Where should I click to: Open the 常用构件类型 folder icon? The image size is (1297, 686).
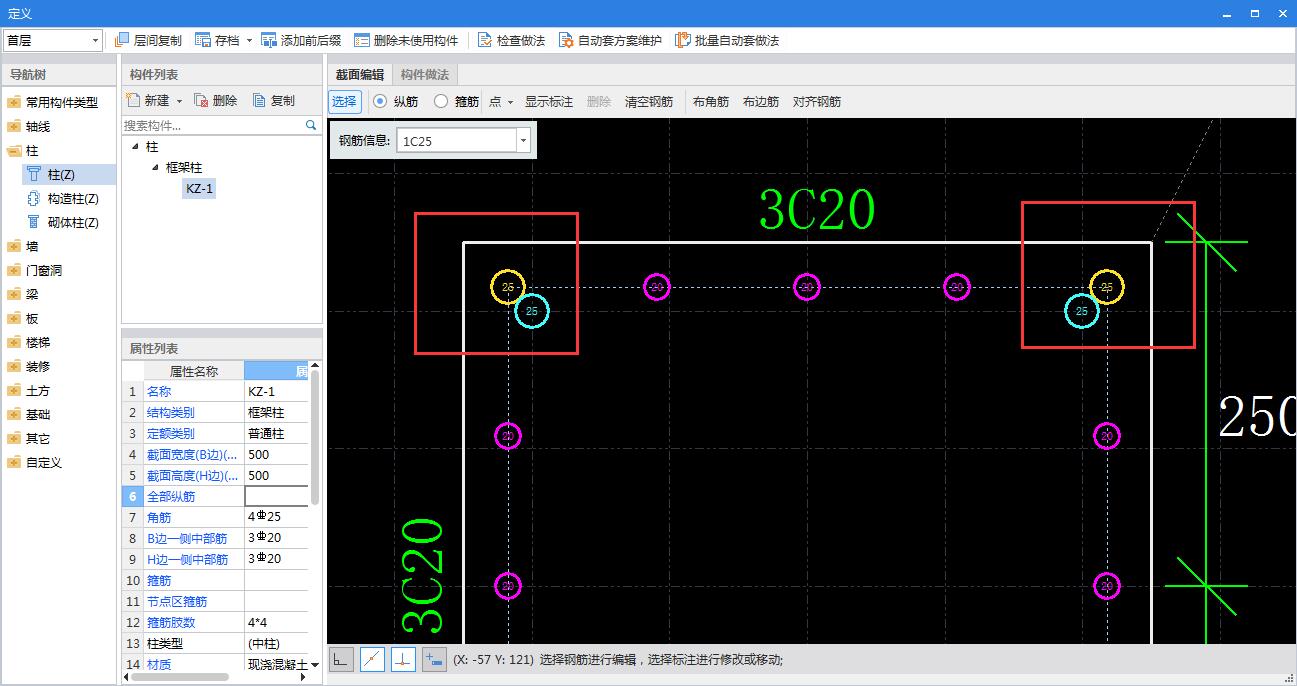point(13,102)
